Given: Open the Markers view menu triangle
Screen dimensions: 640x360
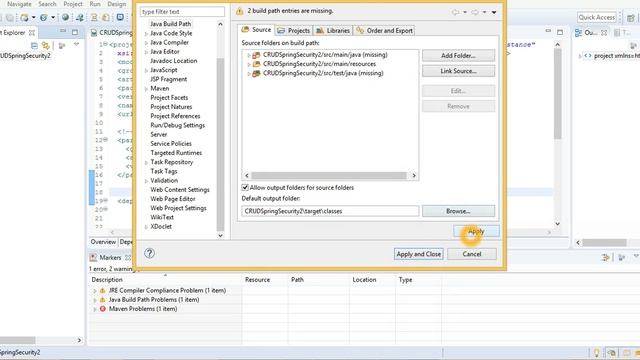Looking at the screenshot, I should coord(636,256).
